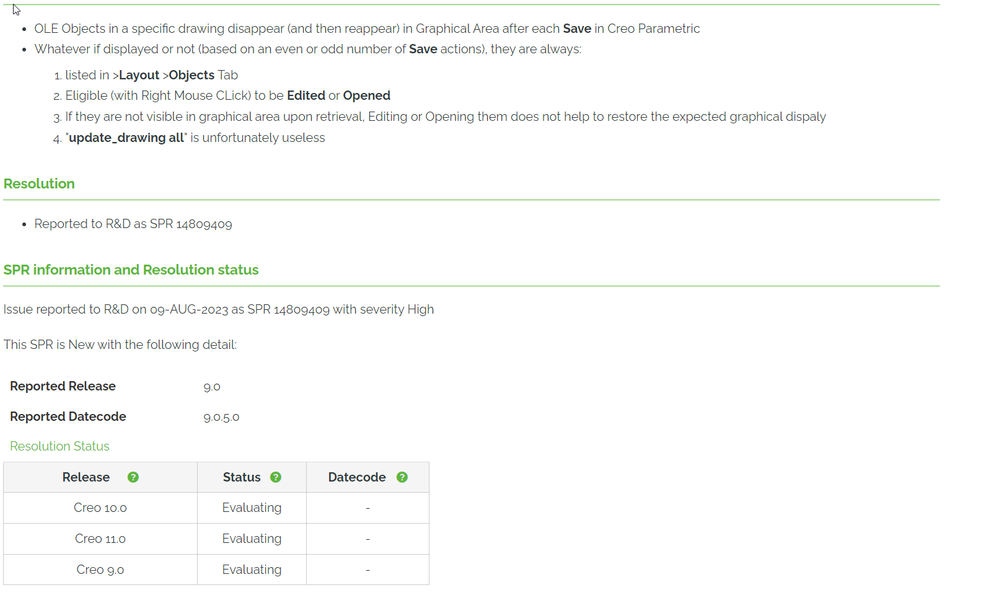
Task: Click Evaluating status in Creo 10.0 row
Action: [x=252, y=508]
